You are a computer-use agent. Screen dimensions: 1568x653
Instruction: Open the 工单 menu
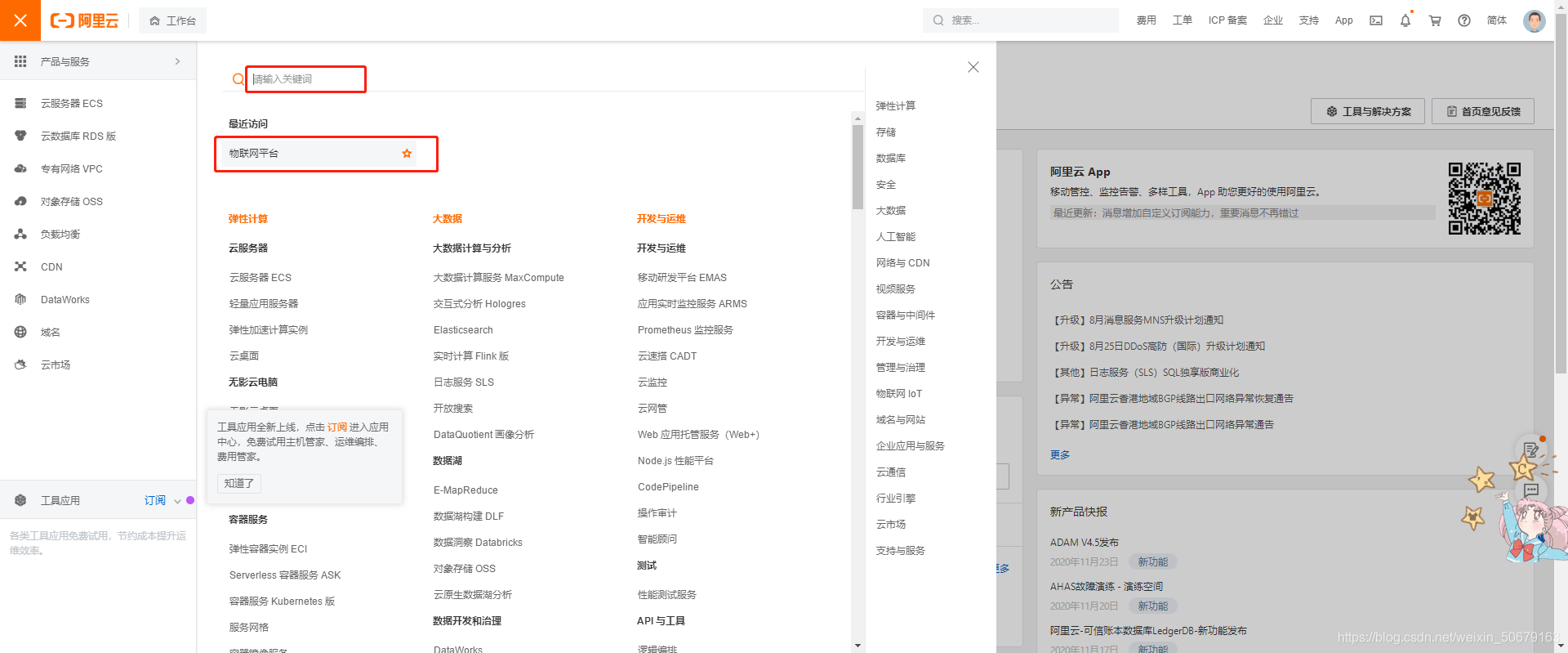click(x=1182, y=20)
